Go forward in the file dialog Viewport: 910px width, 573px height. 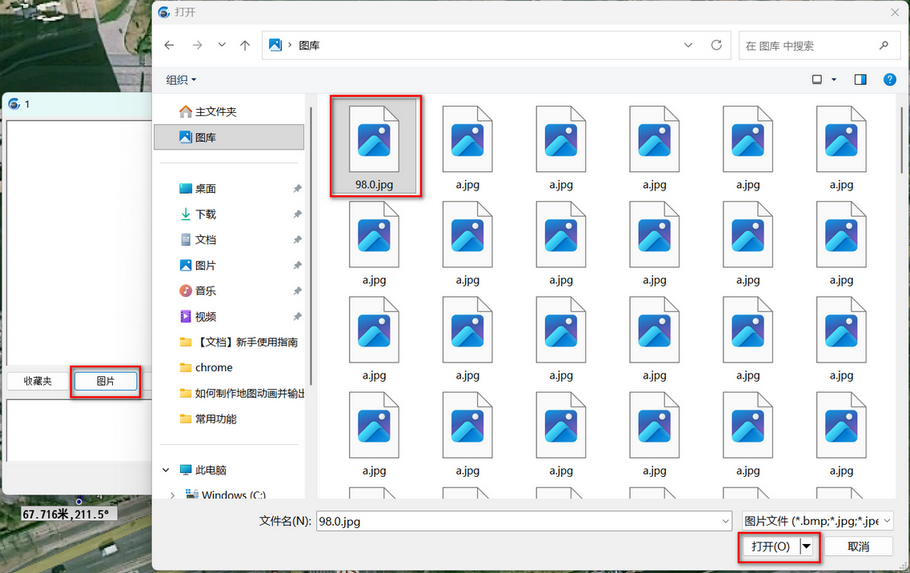click(x=197, y=45)
